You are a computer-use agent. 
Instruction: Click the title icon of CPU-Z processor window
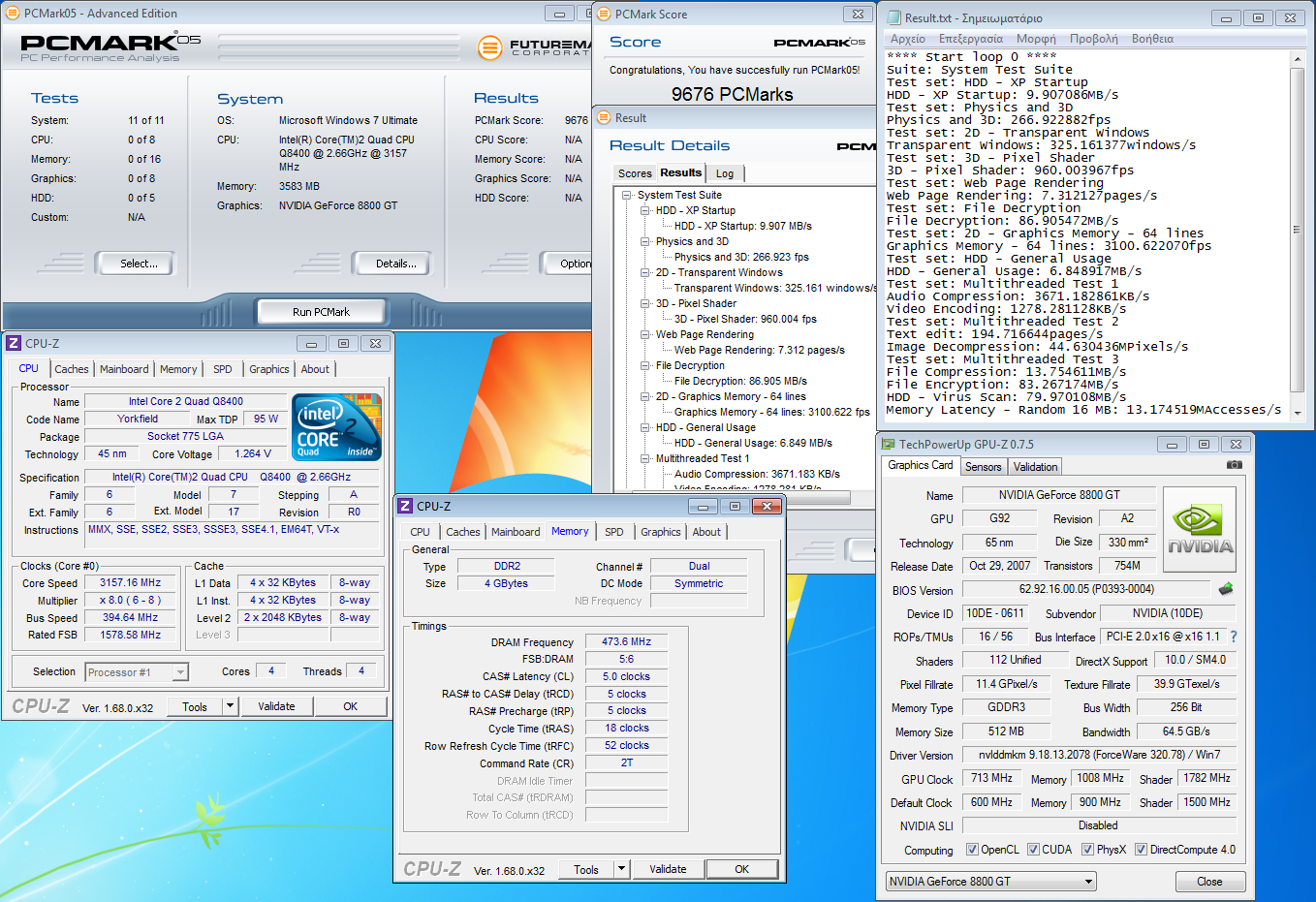tap(14, 343)
